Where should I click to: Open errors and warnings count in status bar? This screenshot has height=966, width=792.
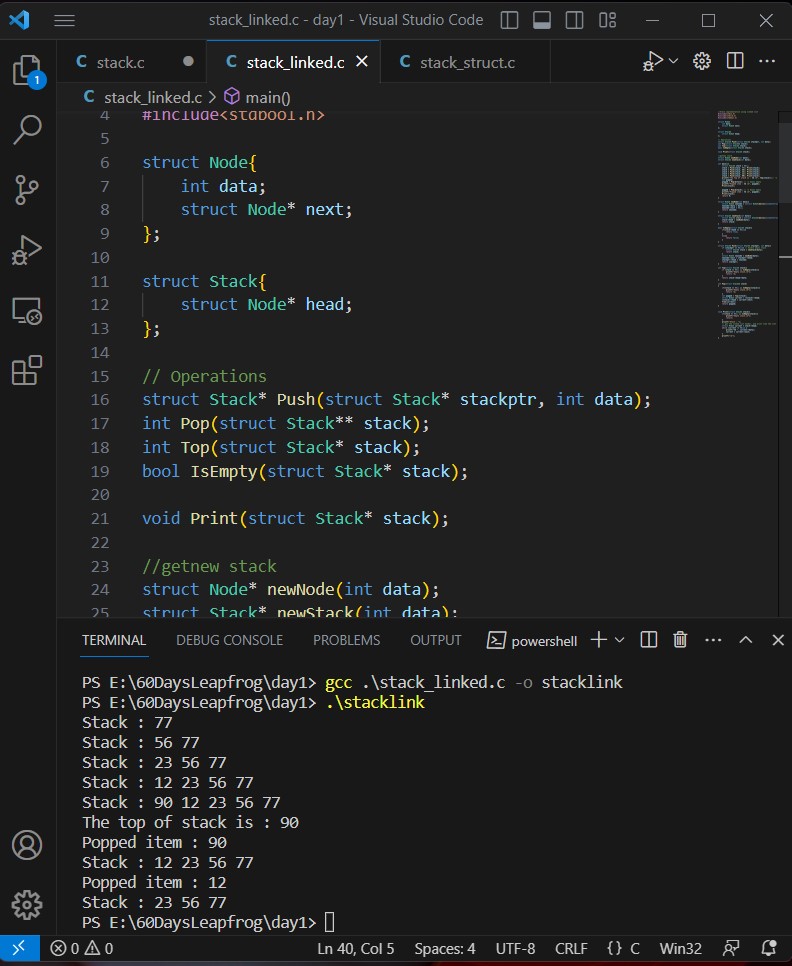point(81,948)
